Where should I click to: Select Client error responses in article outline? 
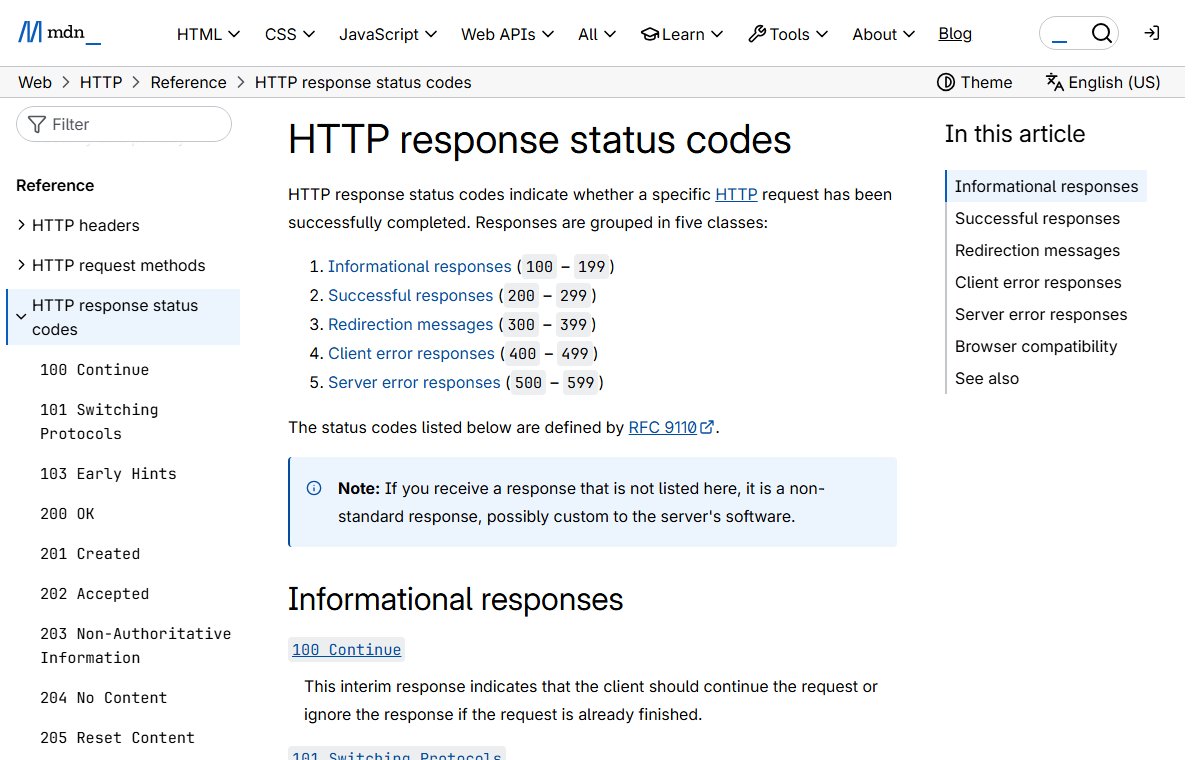point(1038,282)
